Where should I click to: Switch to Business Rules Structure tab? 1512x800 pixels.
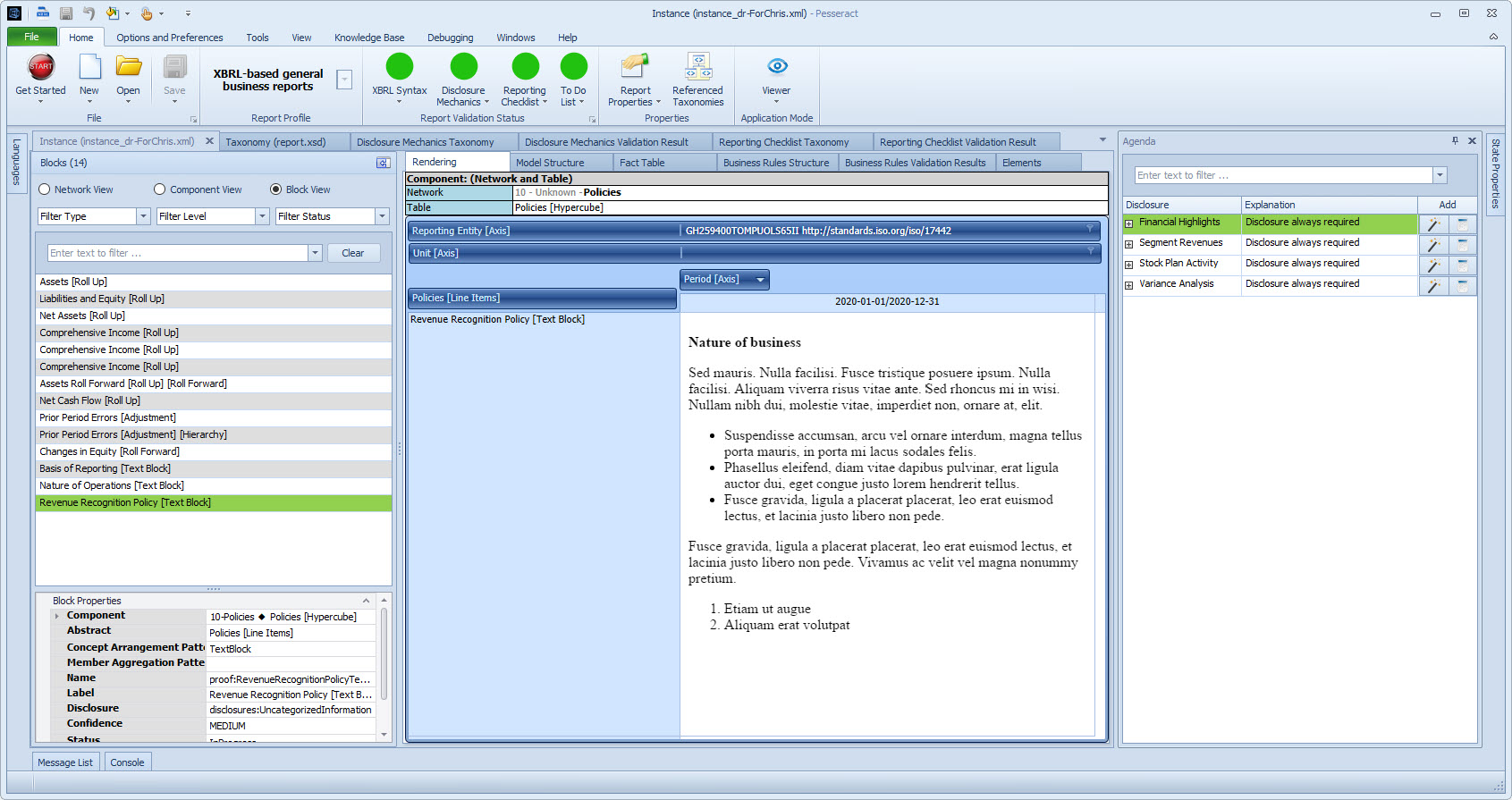776,163
